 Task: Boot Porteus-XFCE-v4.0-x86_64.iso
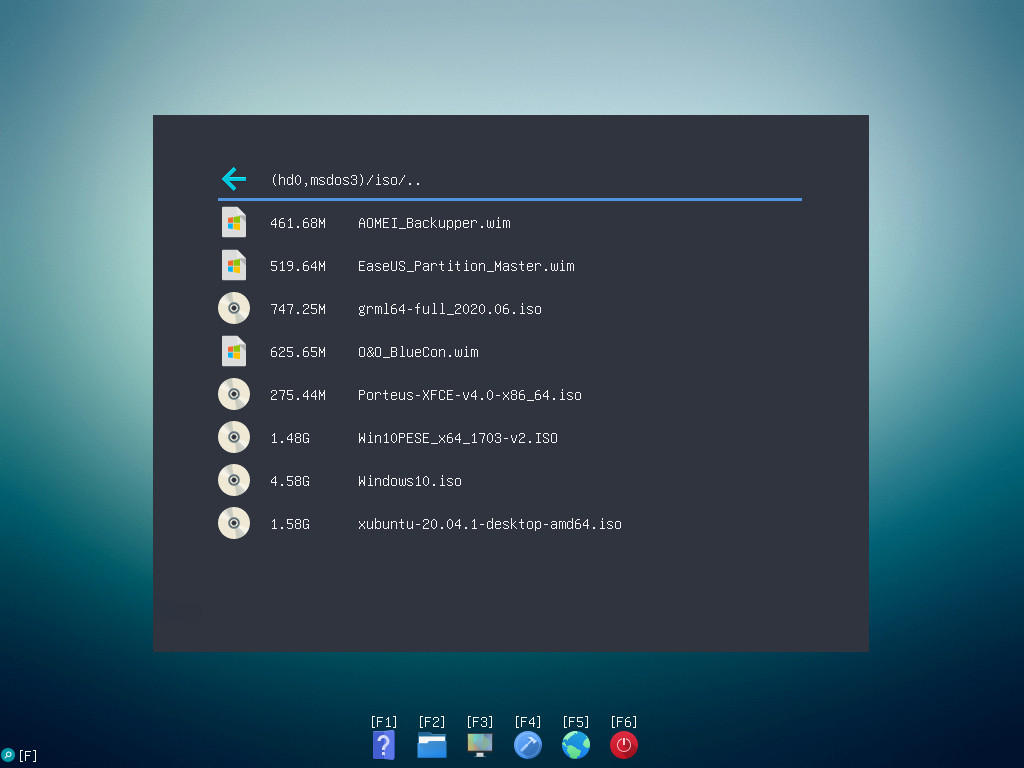click(469, 395)
